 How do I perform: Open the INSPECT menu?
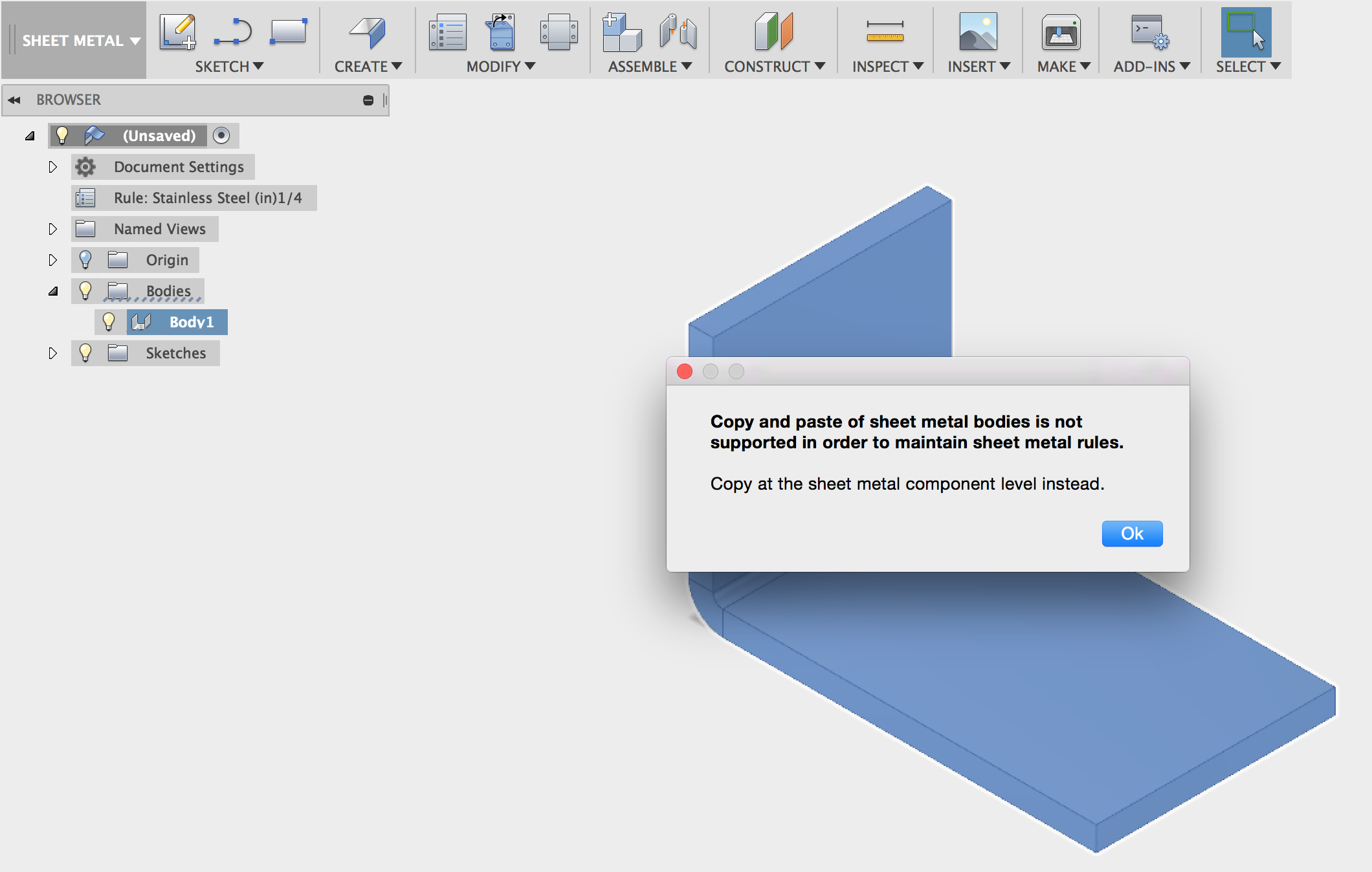click(887, 67)
